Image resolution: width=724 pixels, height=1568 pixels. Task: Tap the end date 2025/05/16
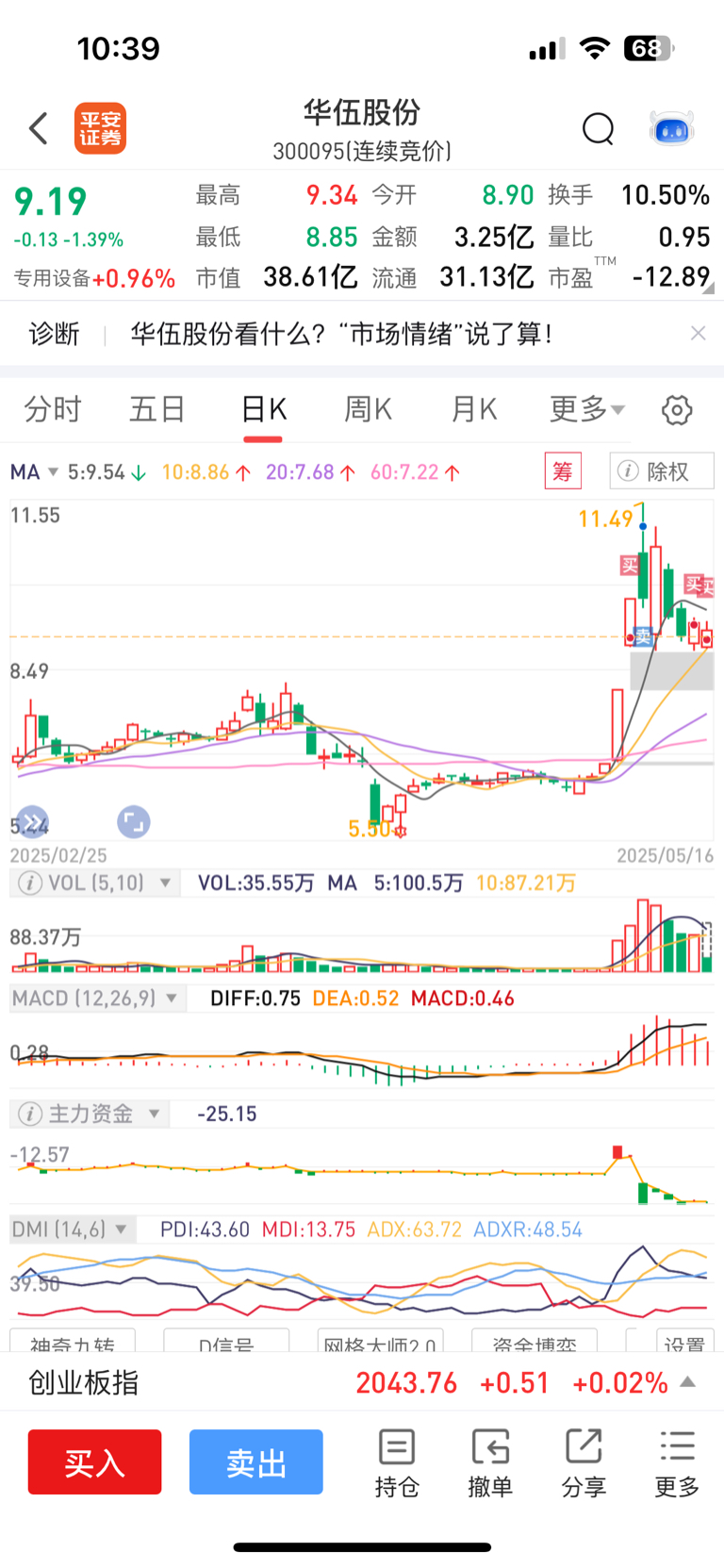[x=665, y=855]
